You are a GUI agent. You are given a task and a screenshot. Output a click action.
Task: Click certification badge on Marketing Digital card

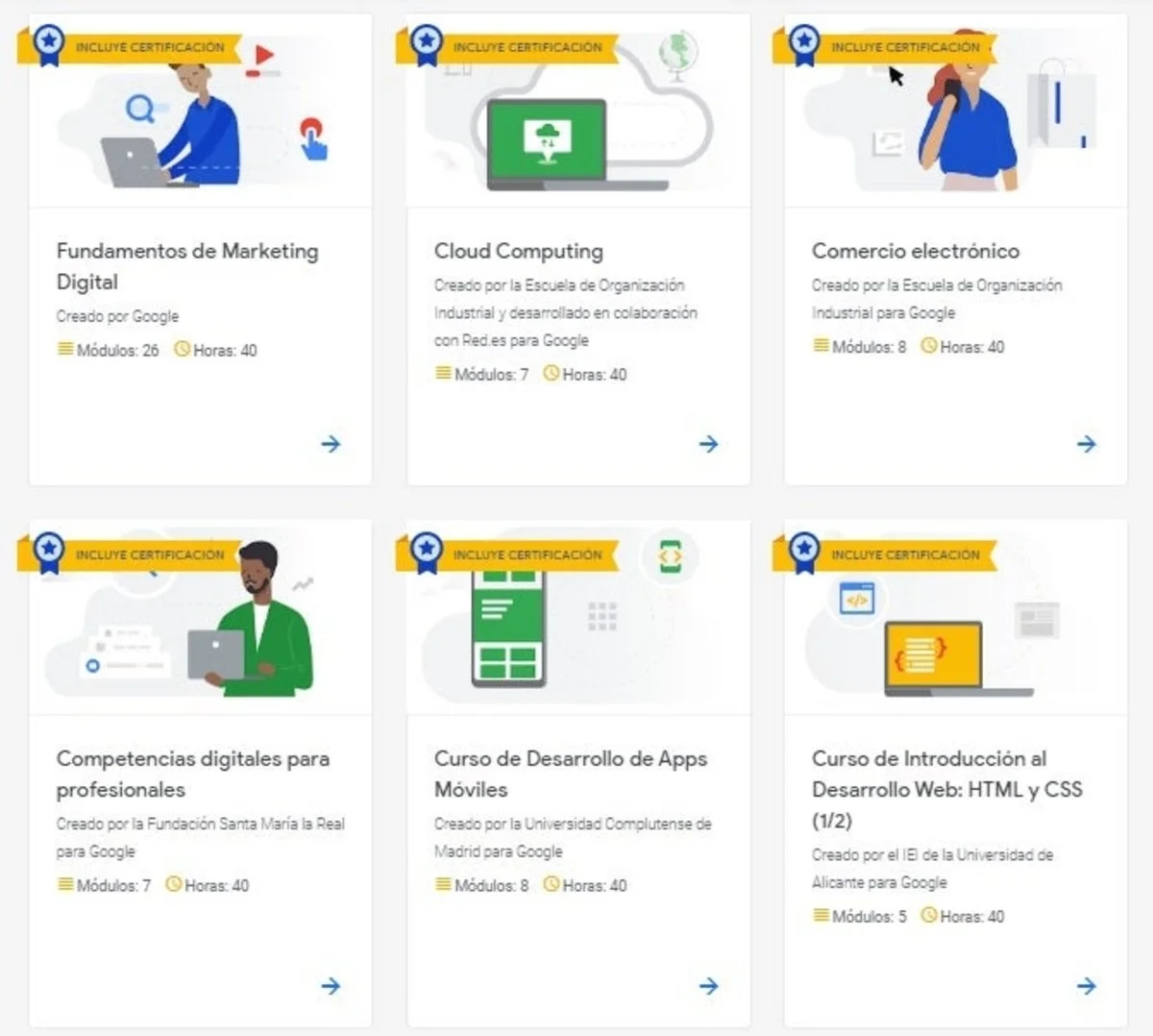click(x=48, y=44)
